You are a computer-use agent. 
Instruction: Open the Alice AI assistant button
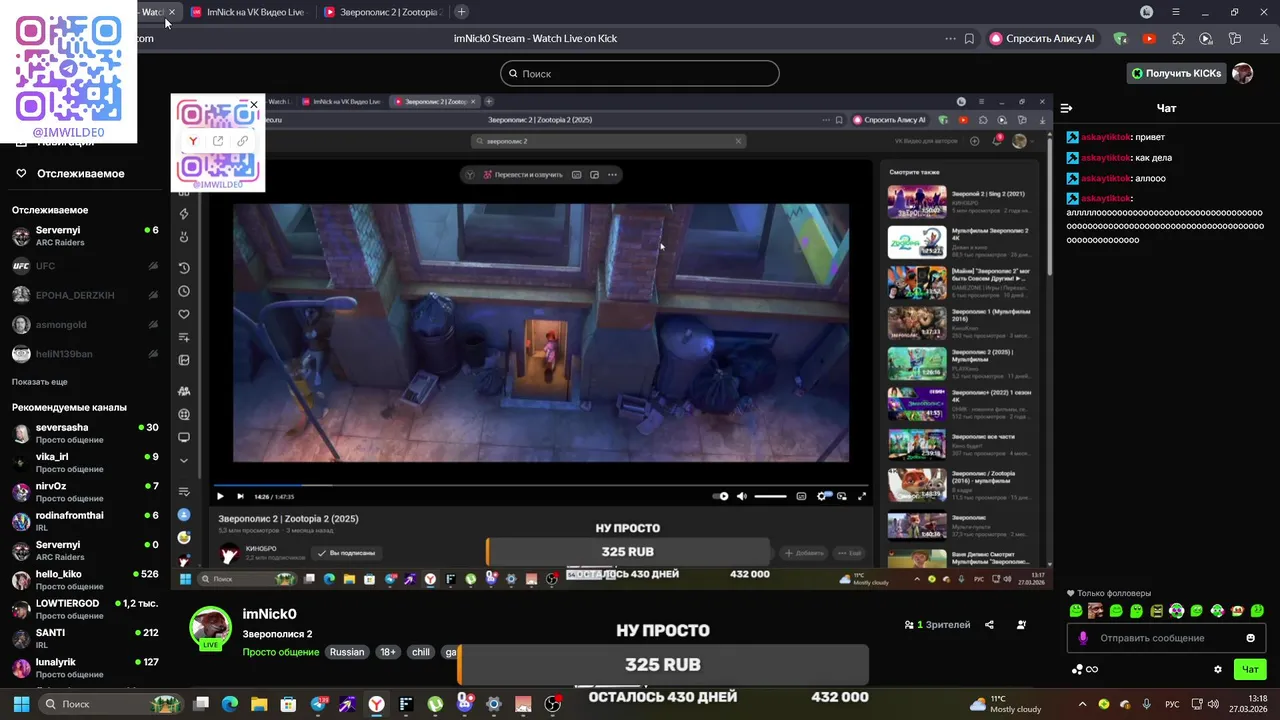point(1043,39)
